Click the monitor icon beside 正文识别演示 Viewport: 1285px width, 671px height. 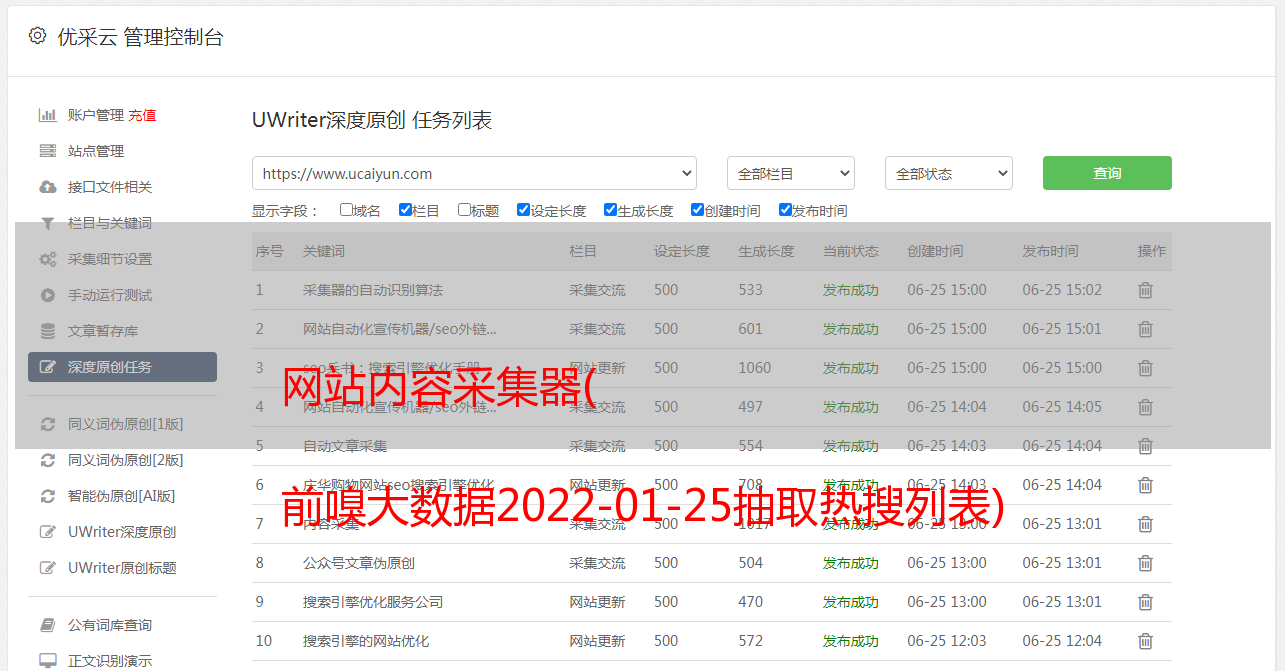(47, 661)
